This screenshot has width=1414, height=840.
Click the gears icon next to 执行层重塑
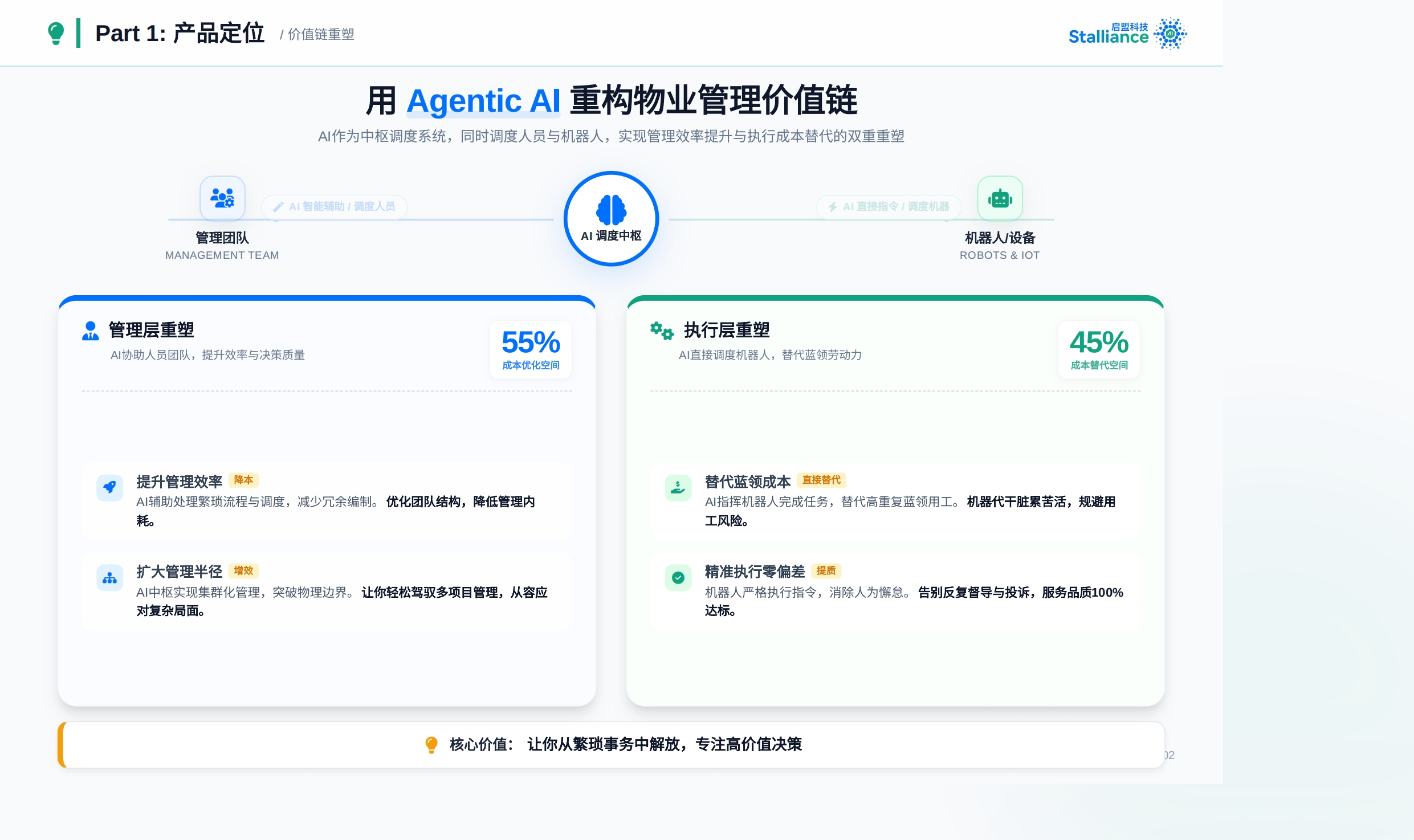coord(662,331)
